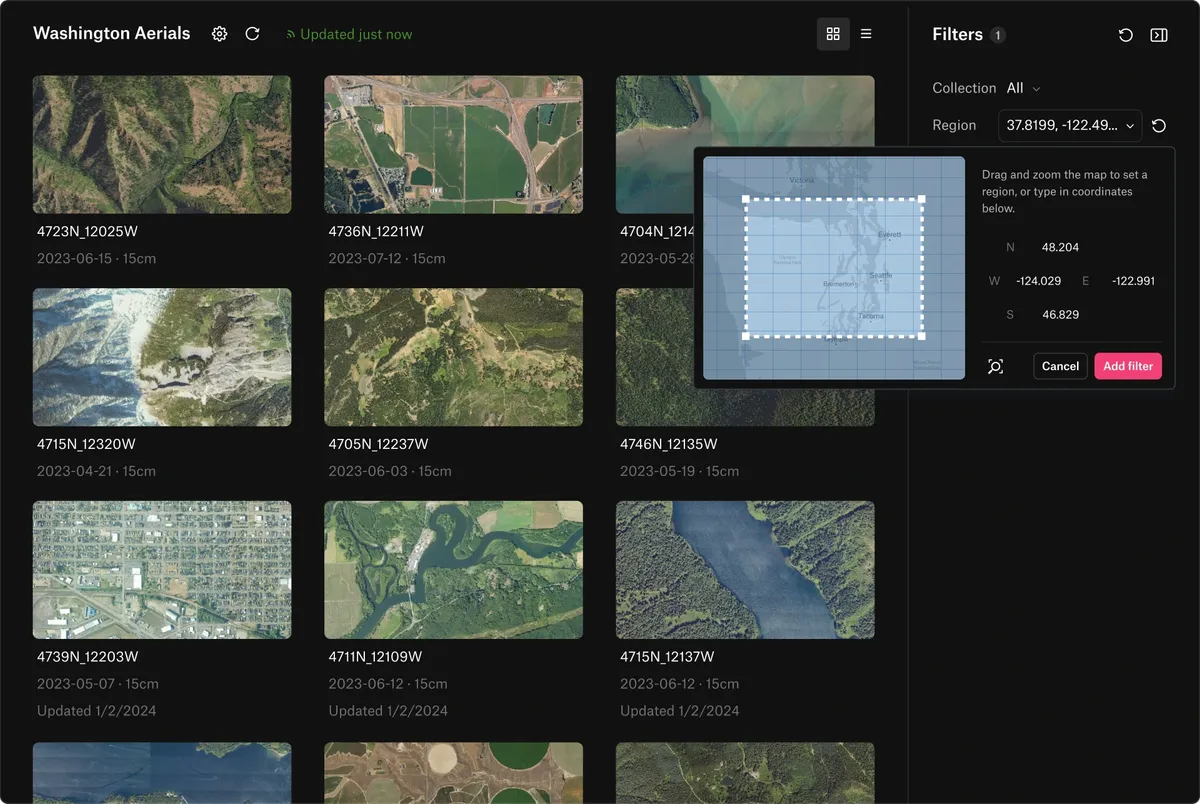Viewport: 1200px width, 804px height.
Task: Open thumbnail for 4739N_12203W
Action: coord(162,570)
